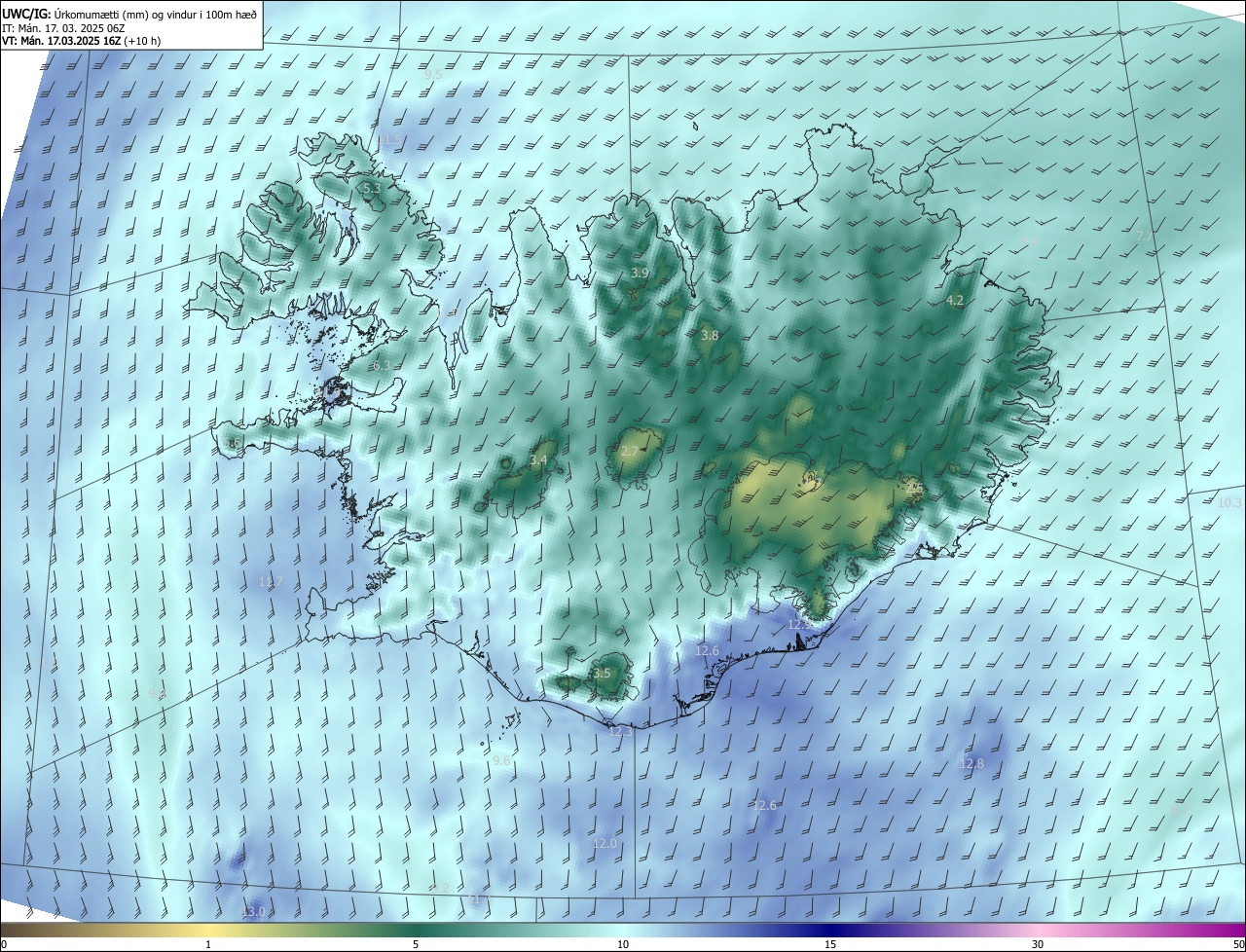Click the 3.5 value on the southern glacier
This screenshot has height=952, width=1246.
coord(602,674)
